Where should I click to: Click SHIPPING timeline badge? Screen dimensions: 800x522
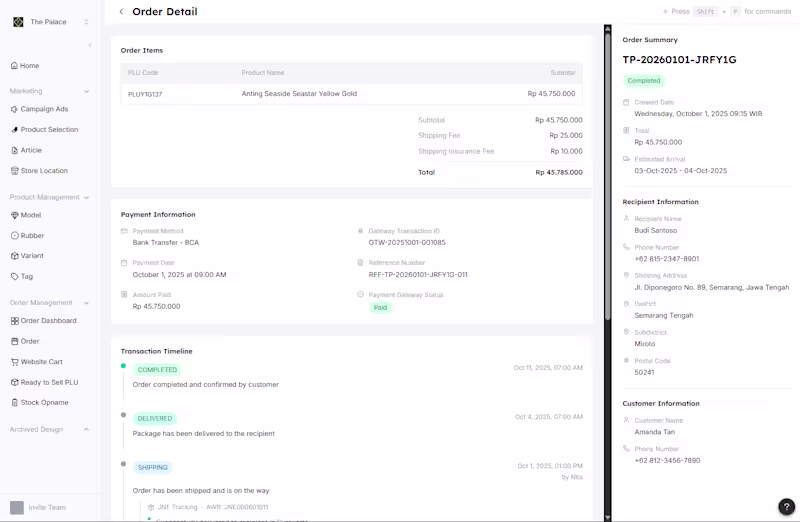[153, 467]
